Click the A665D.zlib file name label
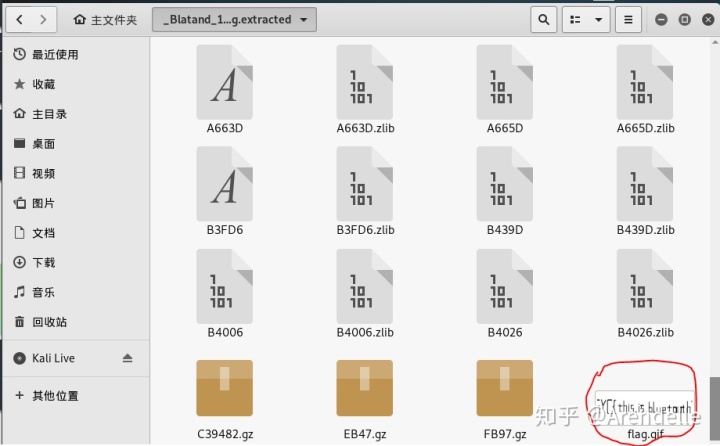Viewport: 720px width, 446px height. point(645,128)
